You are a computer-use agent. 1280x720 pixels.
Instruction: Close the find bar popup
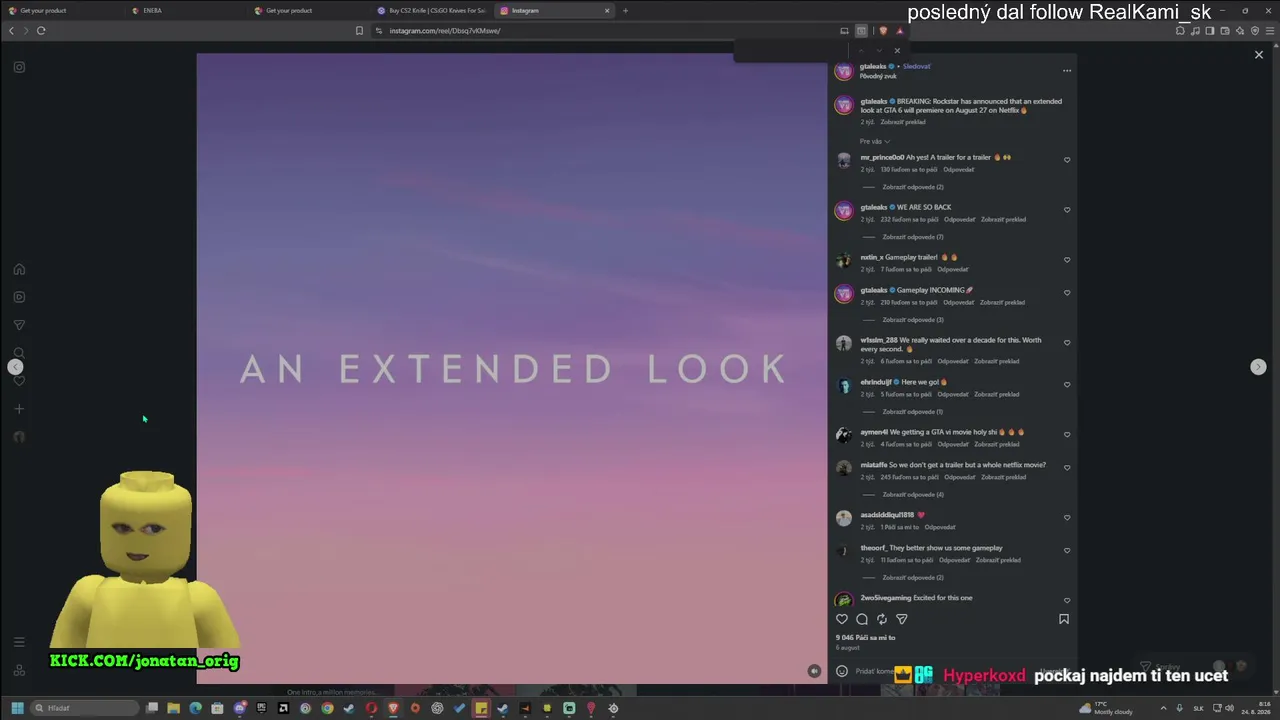tap(897, 50)
